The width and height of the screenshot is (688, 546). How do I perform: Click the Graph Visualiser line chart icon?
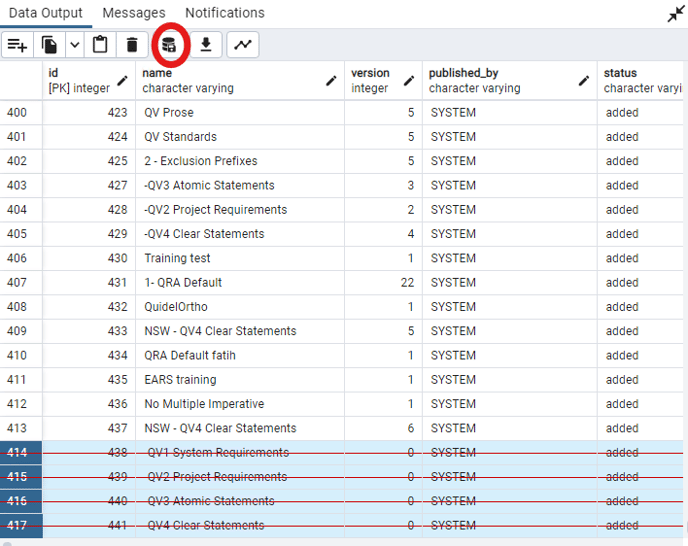(x=243, y=45)
